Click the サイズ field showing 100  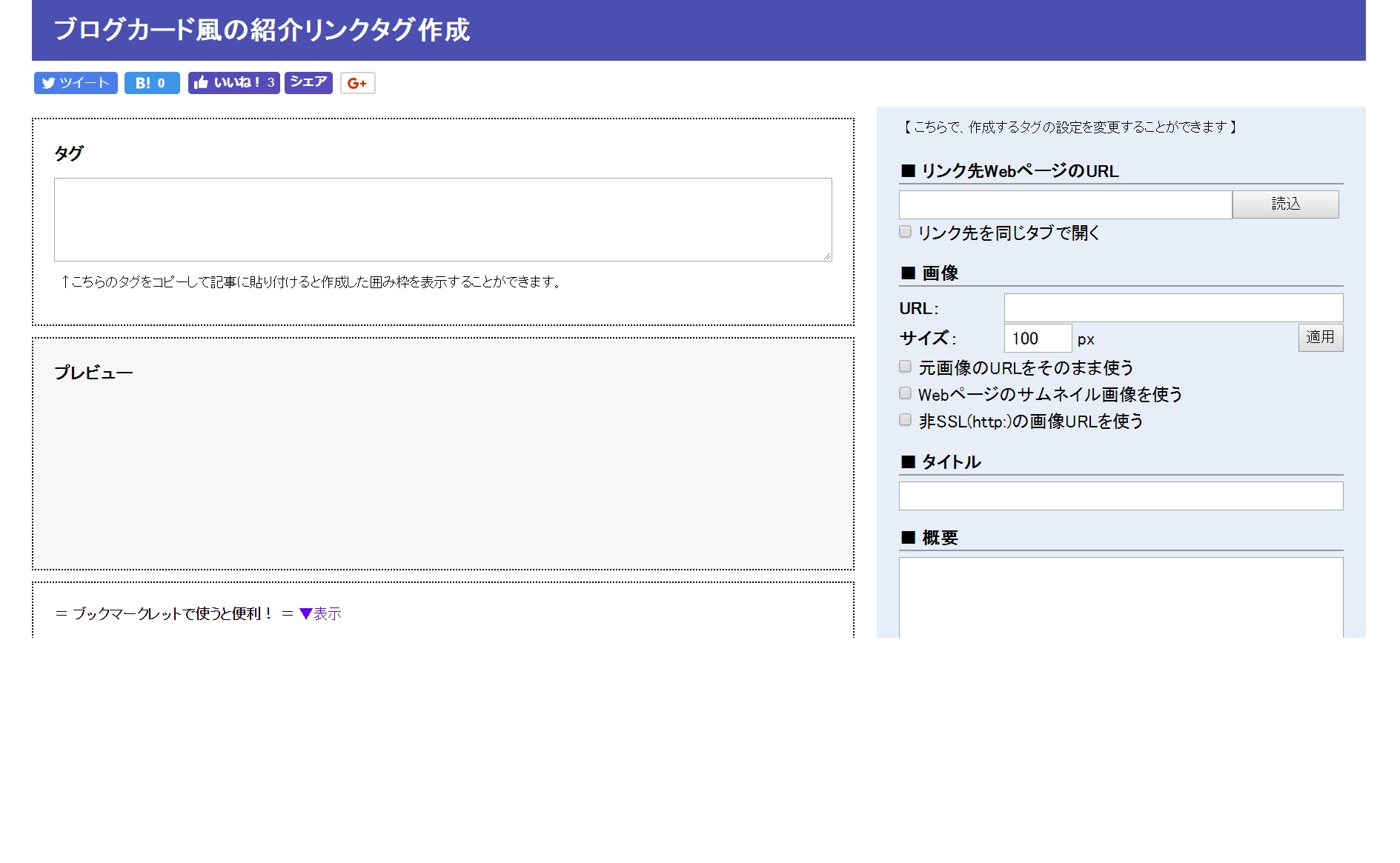(1038, 339)
